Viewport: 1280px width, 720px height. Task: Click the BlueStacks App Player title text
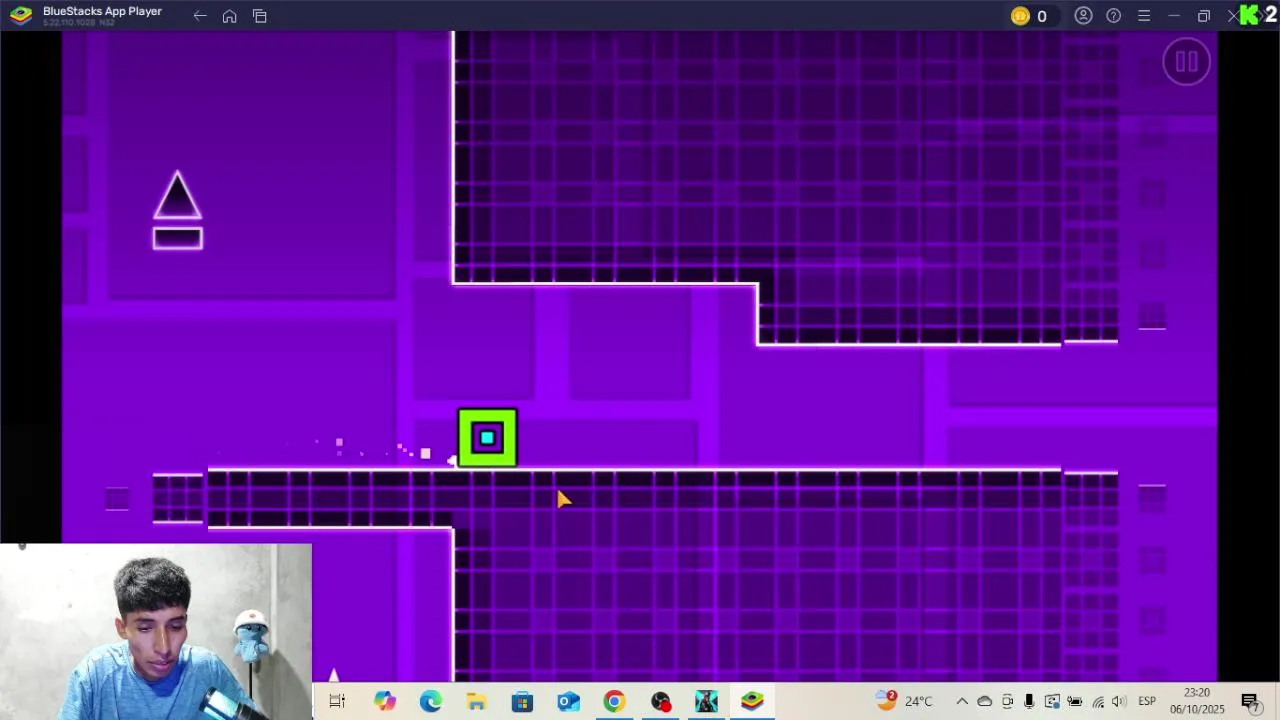click(x=102, y=11)
